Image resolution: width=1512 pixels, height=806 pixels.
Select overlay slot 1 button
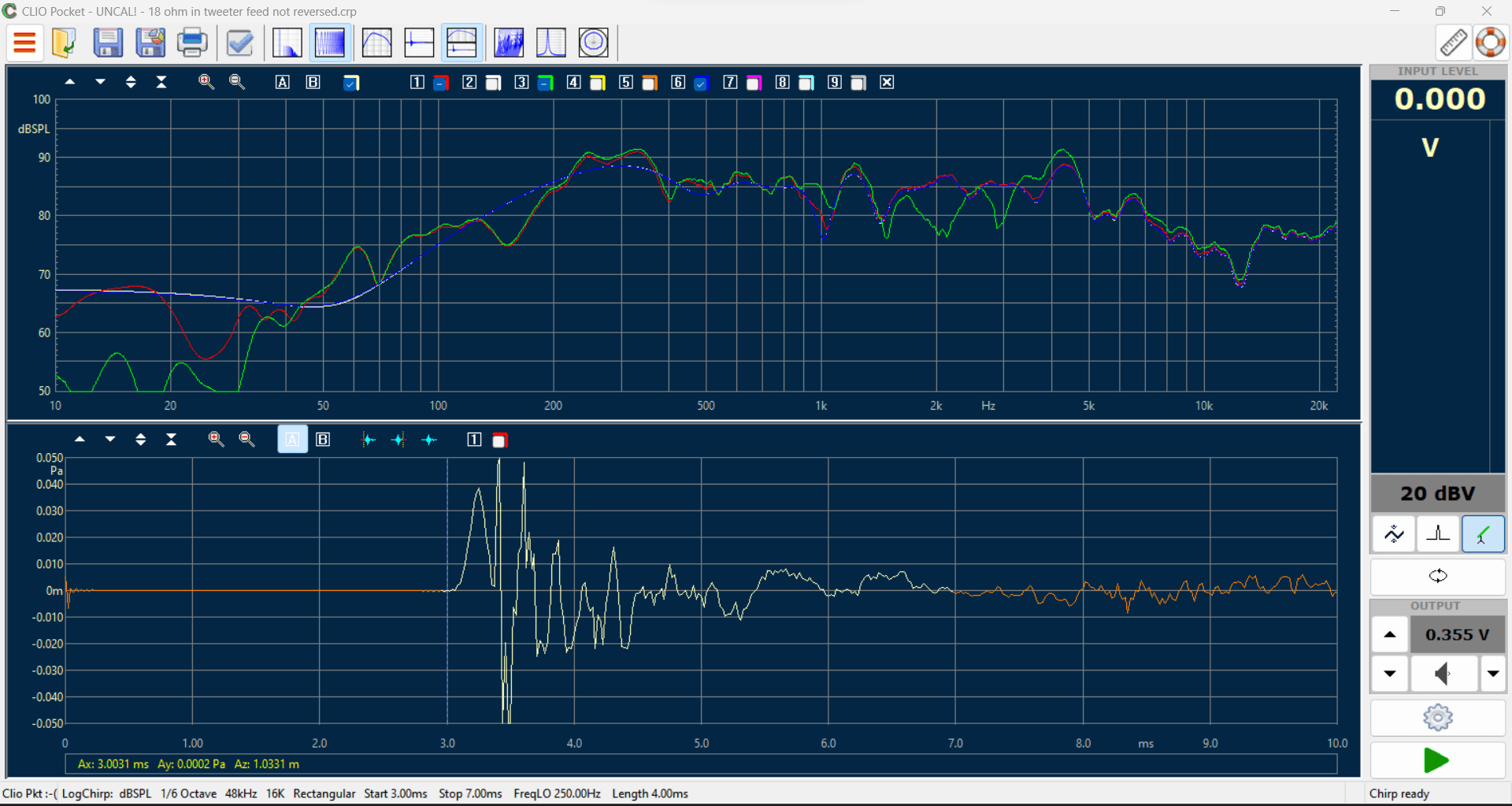(417, 82)
